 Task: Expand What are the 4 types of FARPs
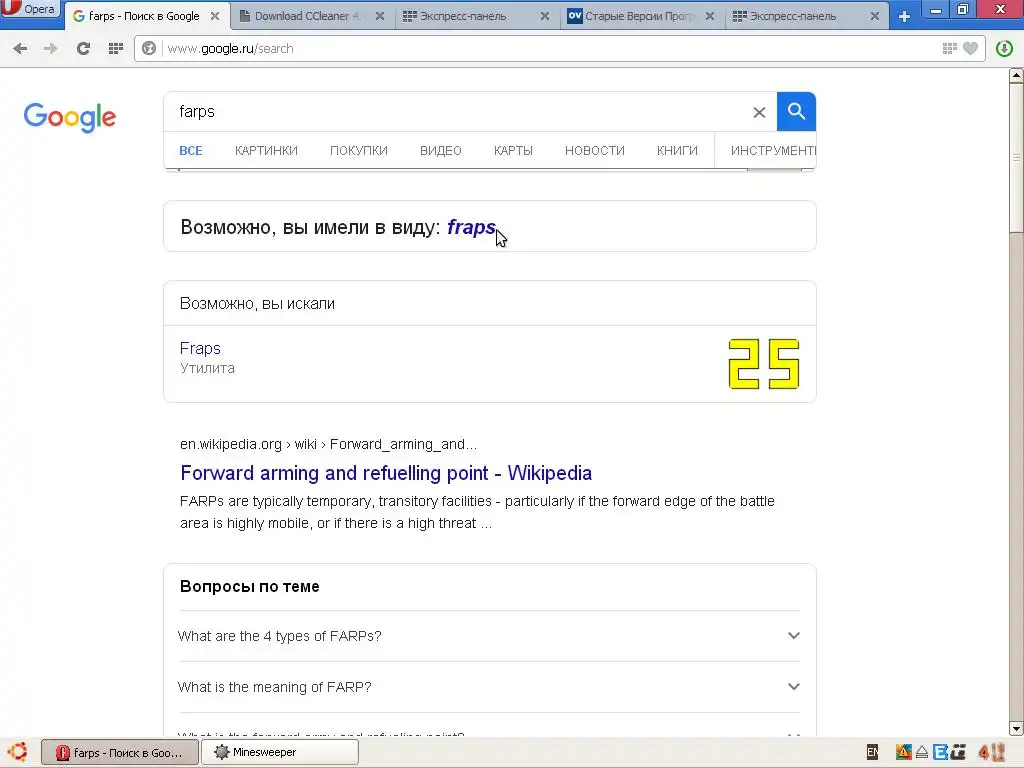coord(489,636)
